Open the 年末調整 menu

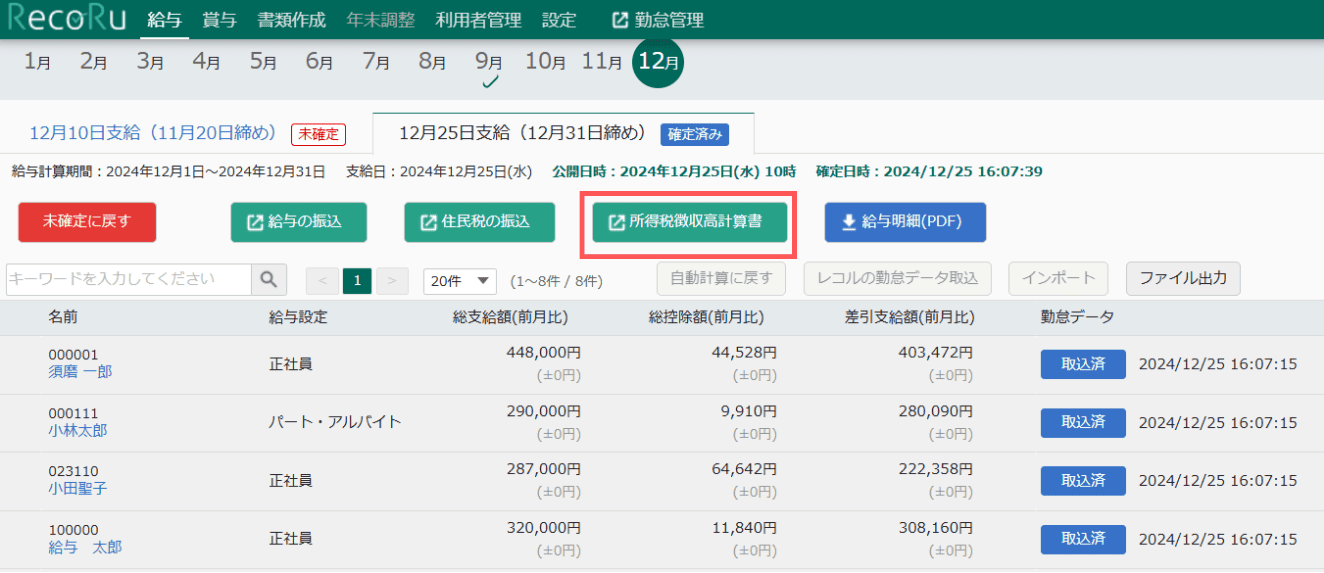click(381, 20)
